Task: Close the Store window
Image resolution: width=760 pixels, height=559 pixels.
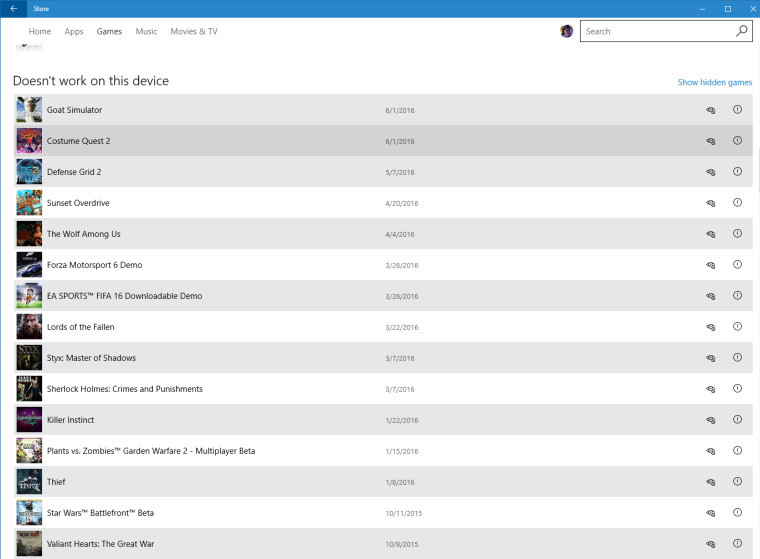Action: click(x=753, y=9)
